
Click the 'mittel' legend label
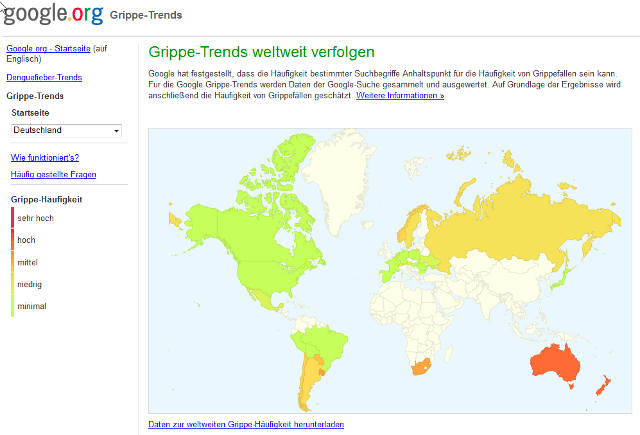point(27,262)
